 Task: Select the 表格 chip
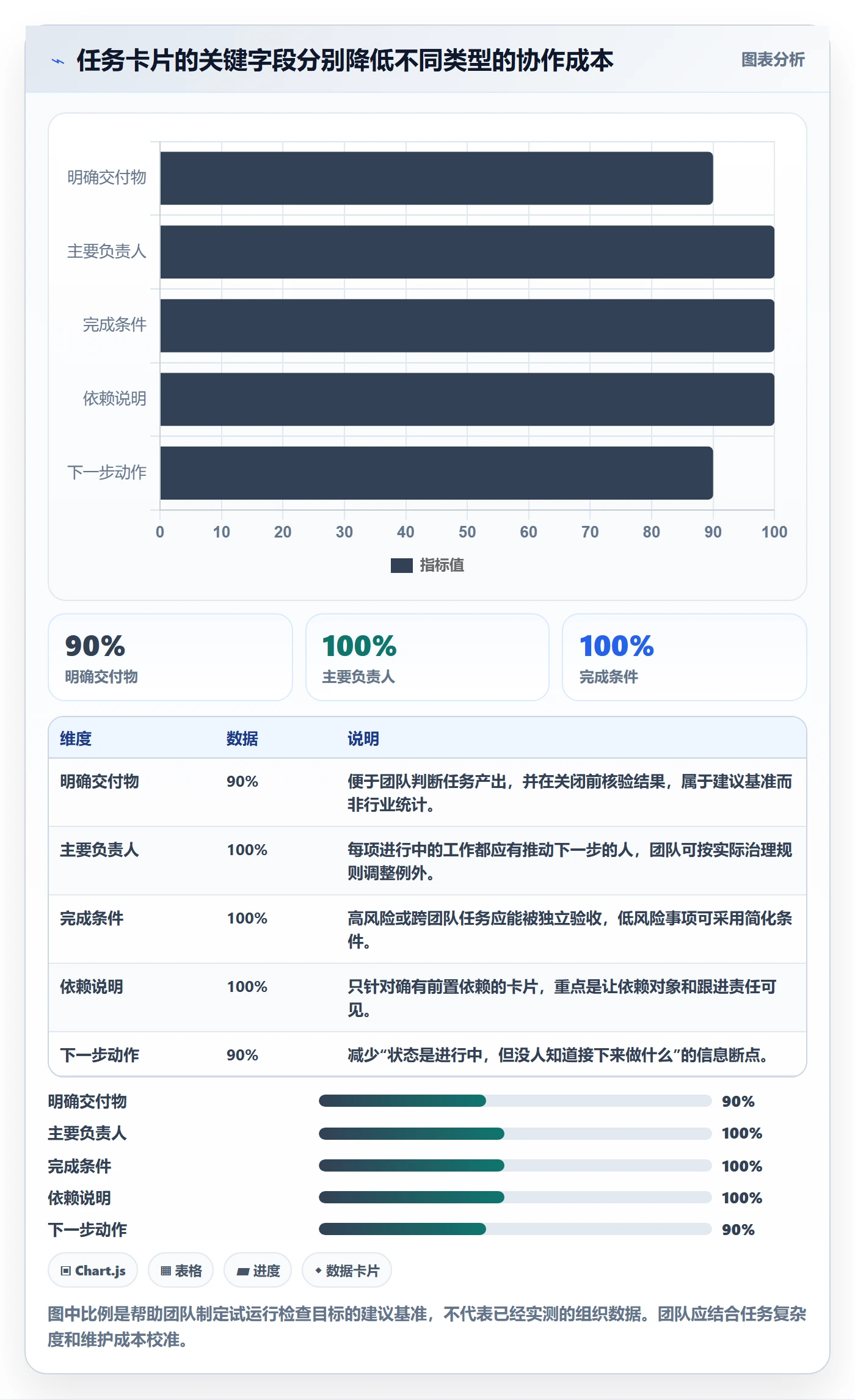(x=181, y=1271)
